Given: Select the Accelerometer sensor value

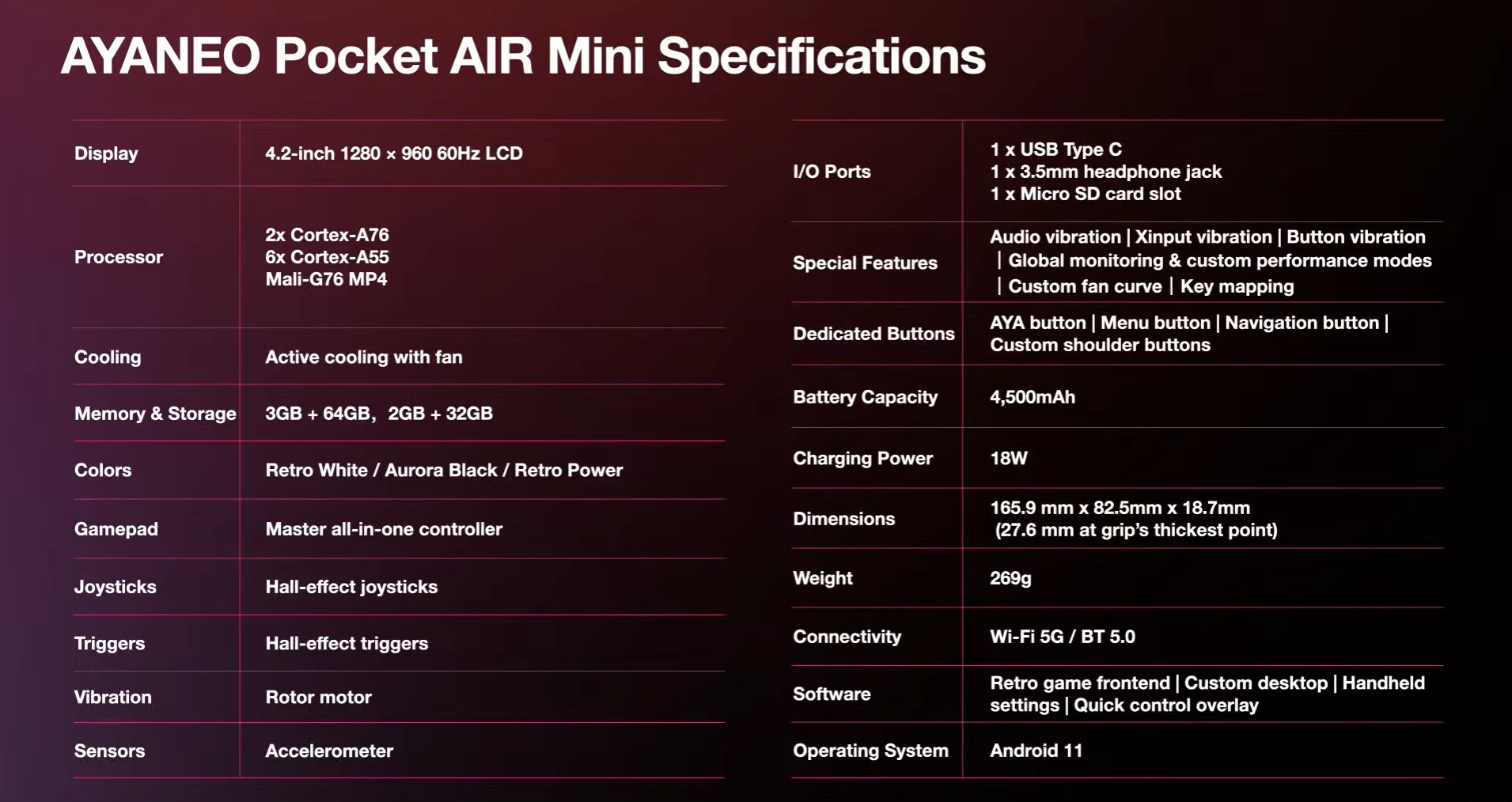Looking at the screenshot, I should point(329,751).
